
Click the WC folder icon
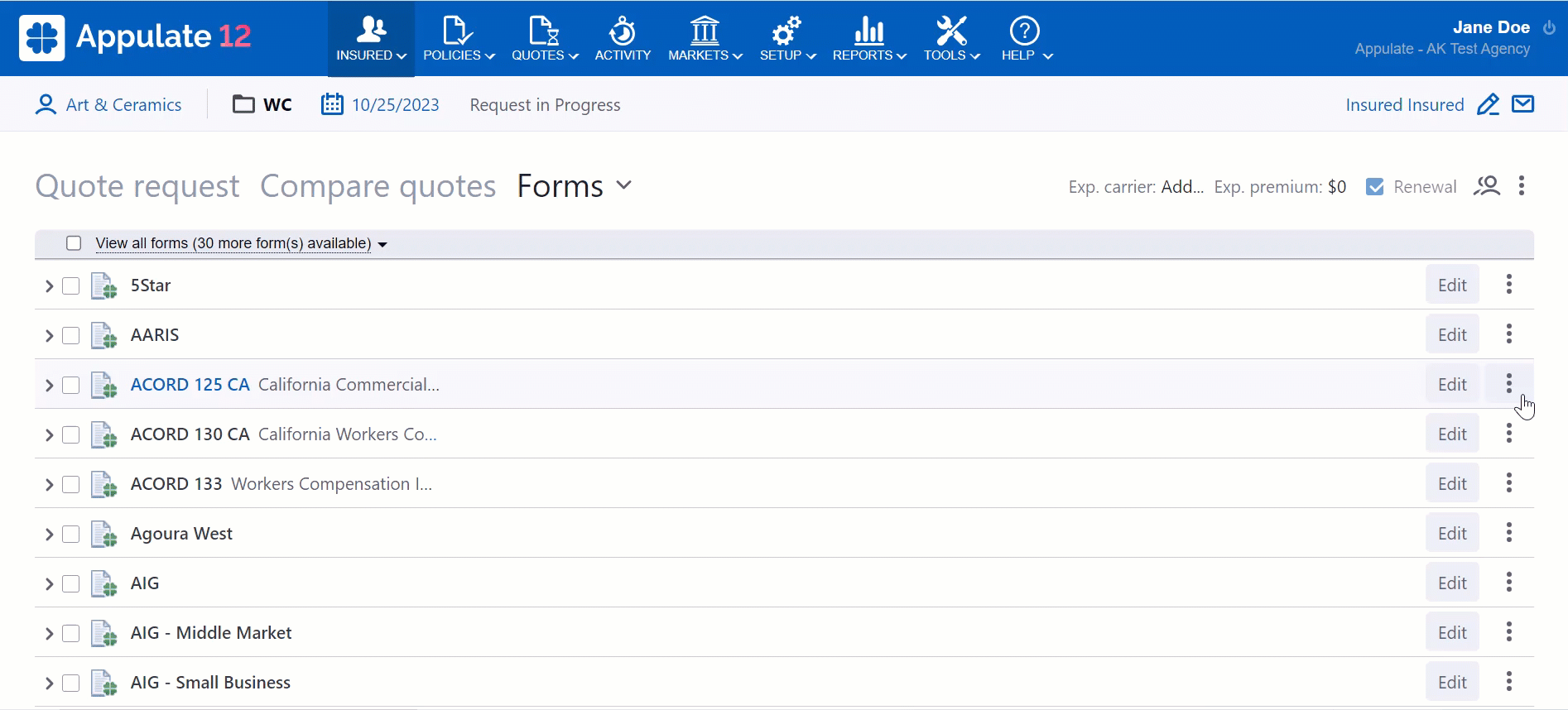point(243,104)
